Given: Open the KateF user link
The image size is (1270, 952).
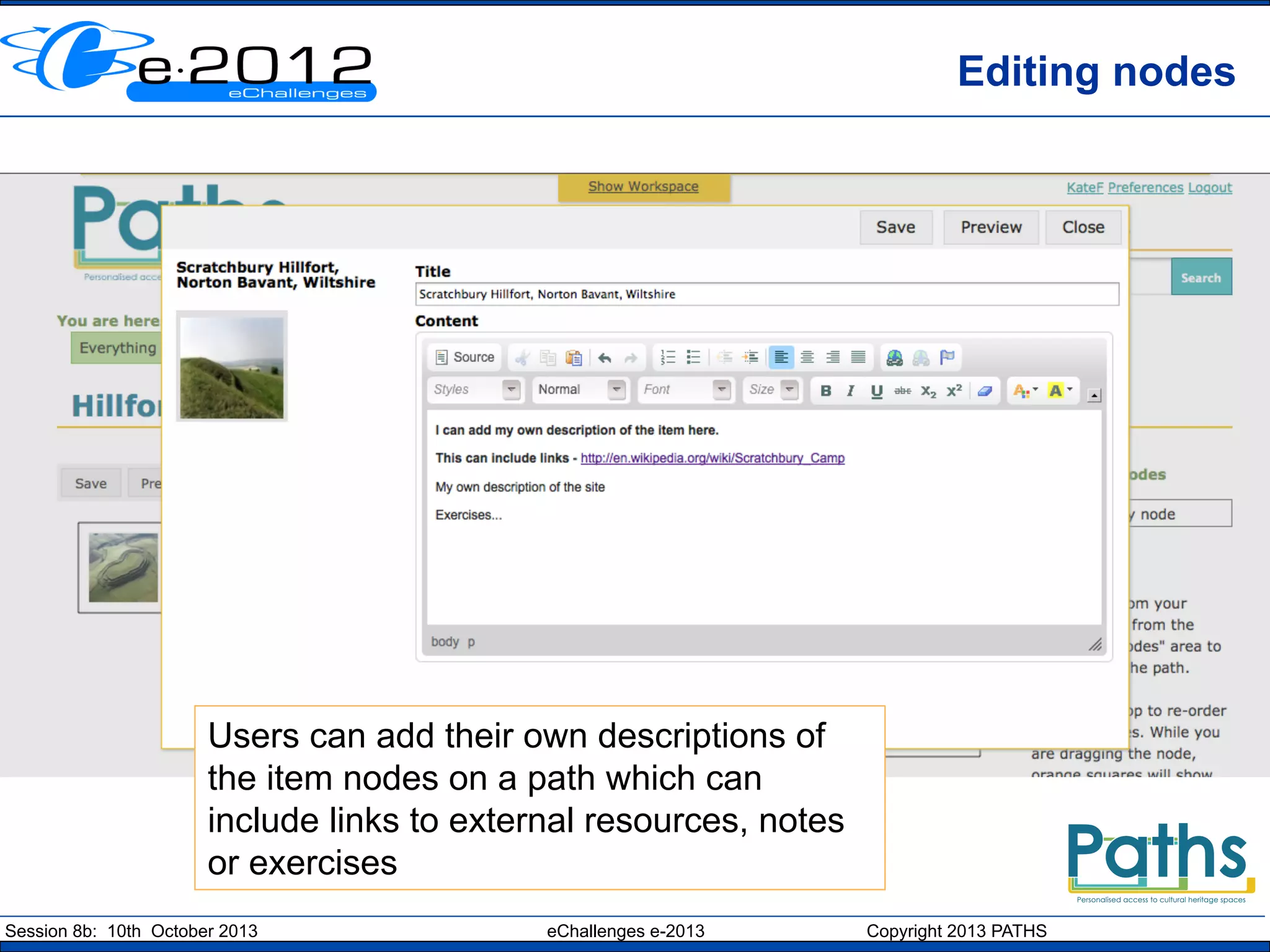Looking at the screenshot, I should [x=1085, y=187].
